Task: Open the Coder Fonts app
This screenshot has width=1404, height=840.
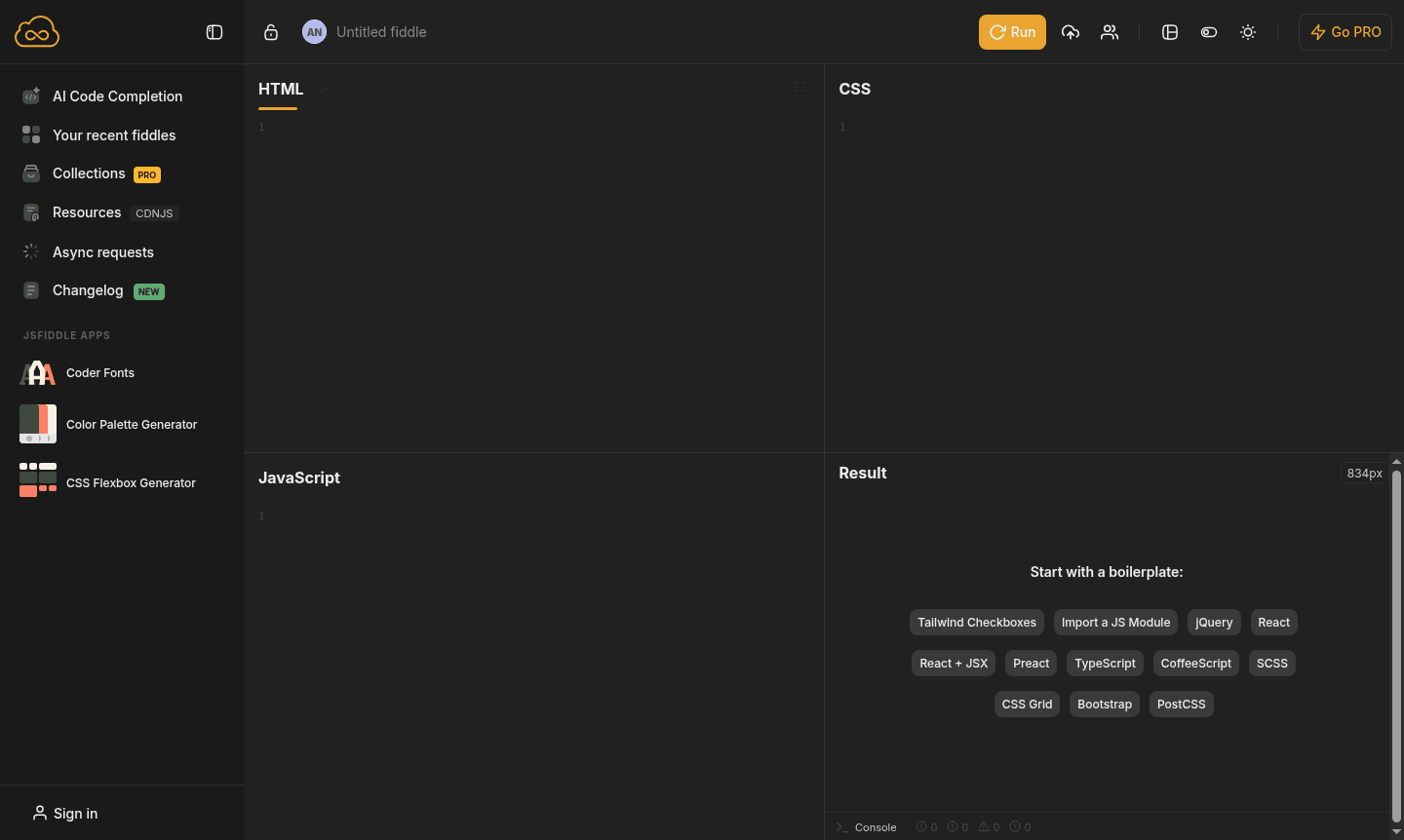Action: tap(99, 372)
